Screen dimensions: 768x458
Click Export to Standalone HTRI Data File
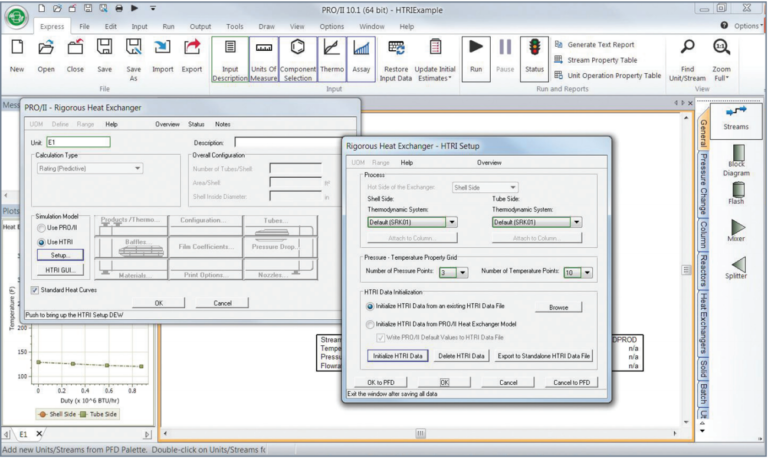pyautogui.click(x=543, y=356)
